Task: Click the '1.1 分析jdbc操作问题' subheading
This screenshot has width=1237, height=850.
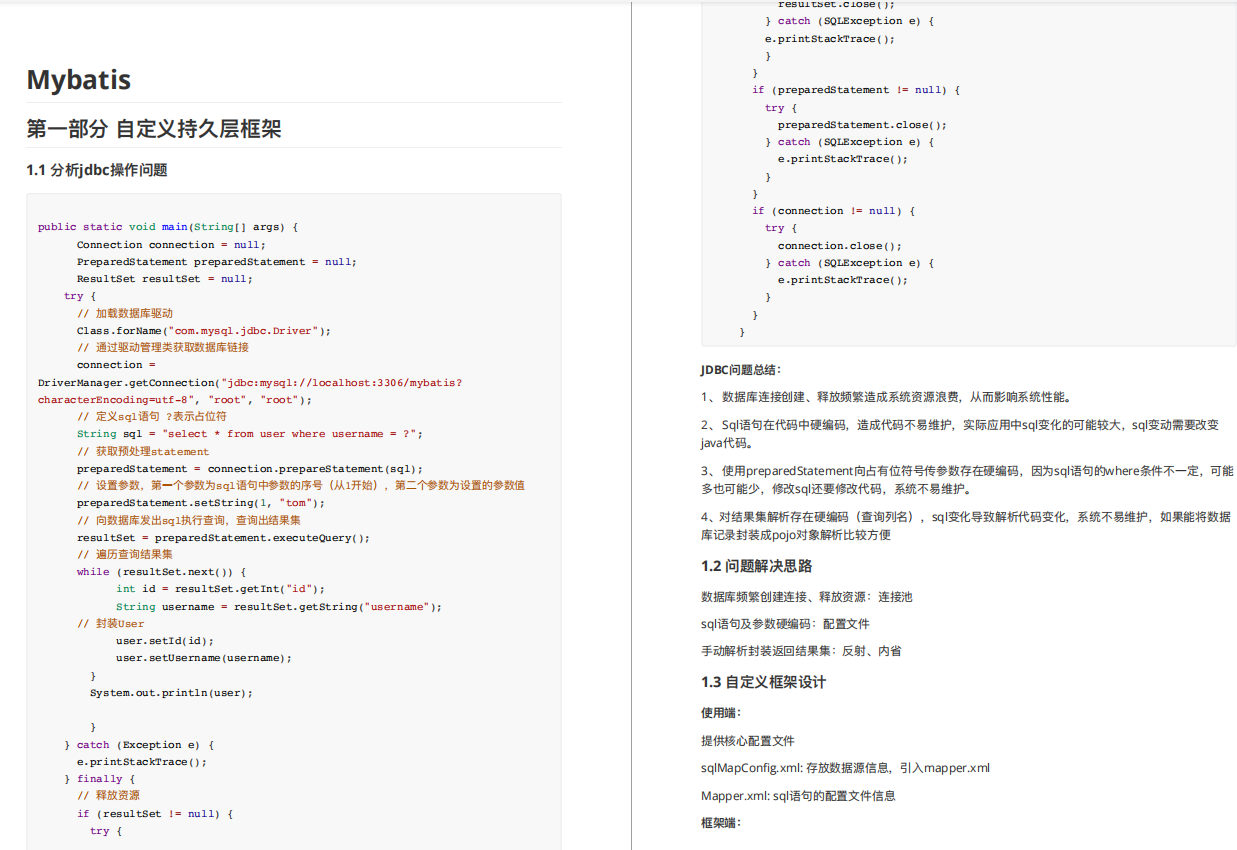Action: click(97, 170)
